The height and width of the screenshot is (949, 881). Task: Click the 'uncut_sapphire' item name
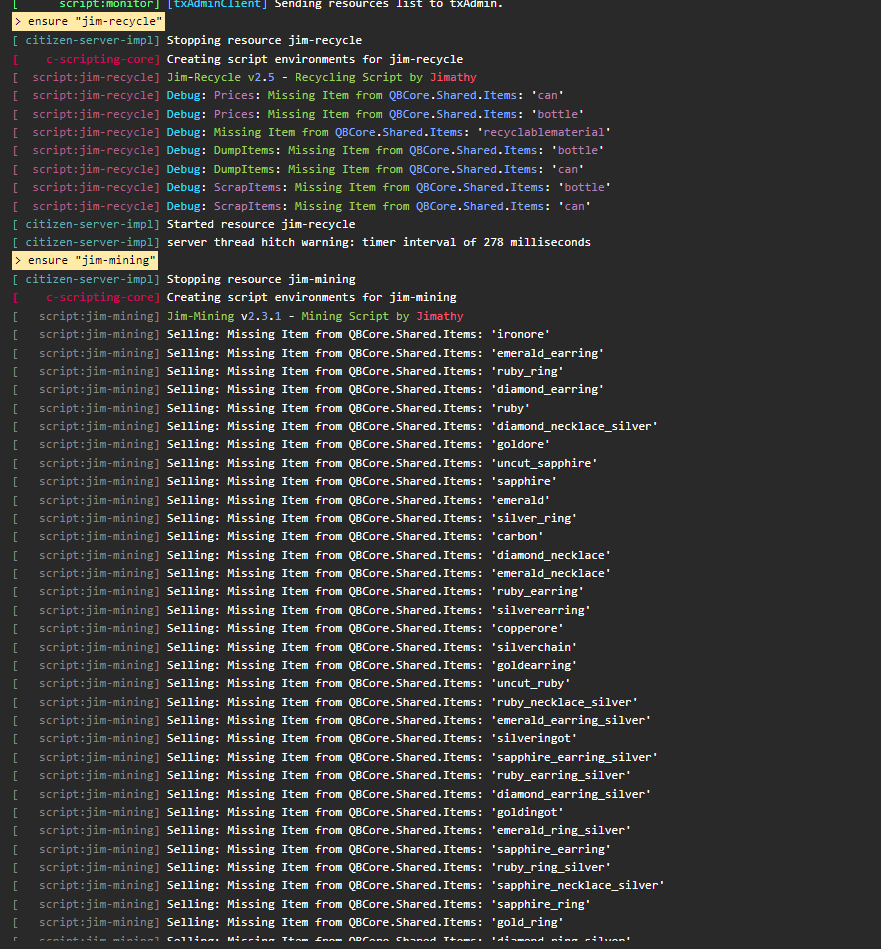[544, 463]
